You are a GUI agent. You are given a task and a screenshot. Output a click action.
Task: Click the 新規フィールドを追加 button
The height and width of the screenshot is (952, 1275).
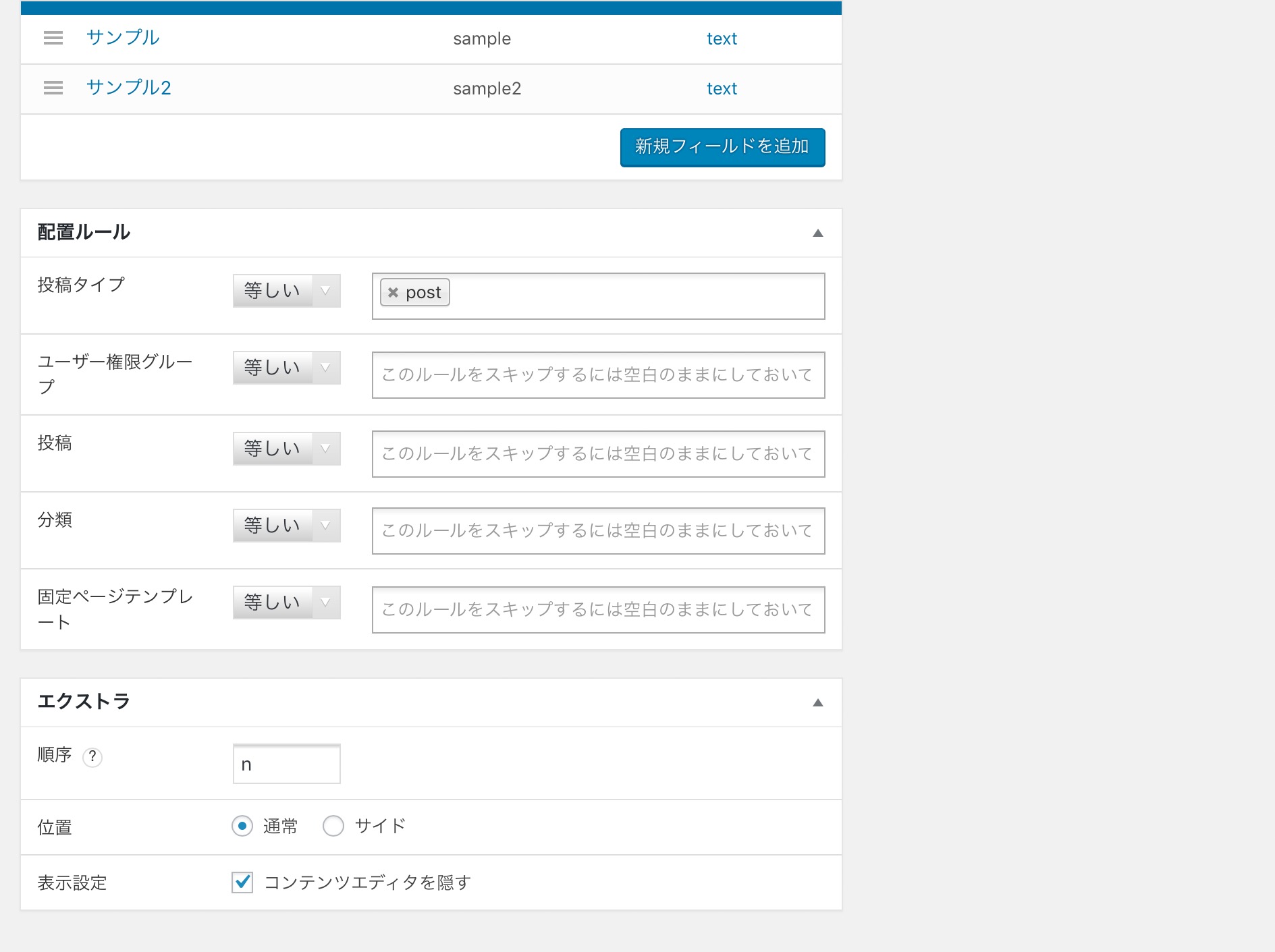tap(722, 147)
